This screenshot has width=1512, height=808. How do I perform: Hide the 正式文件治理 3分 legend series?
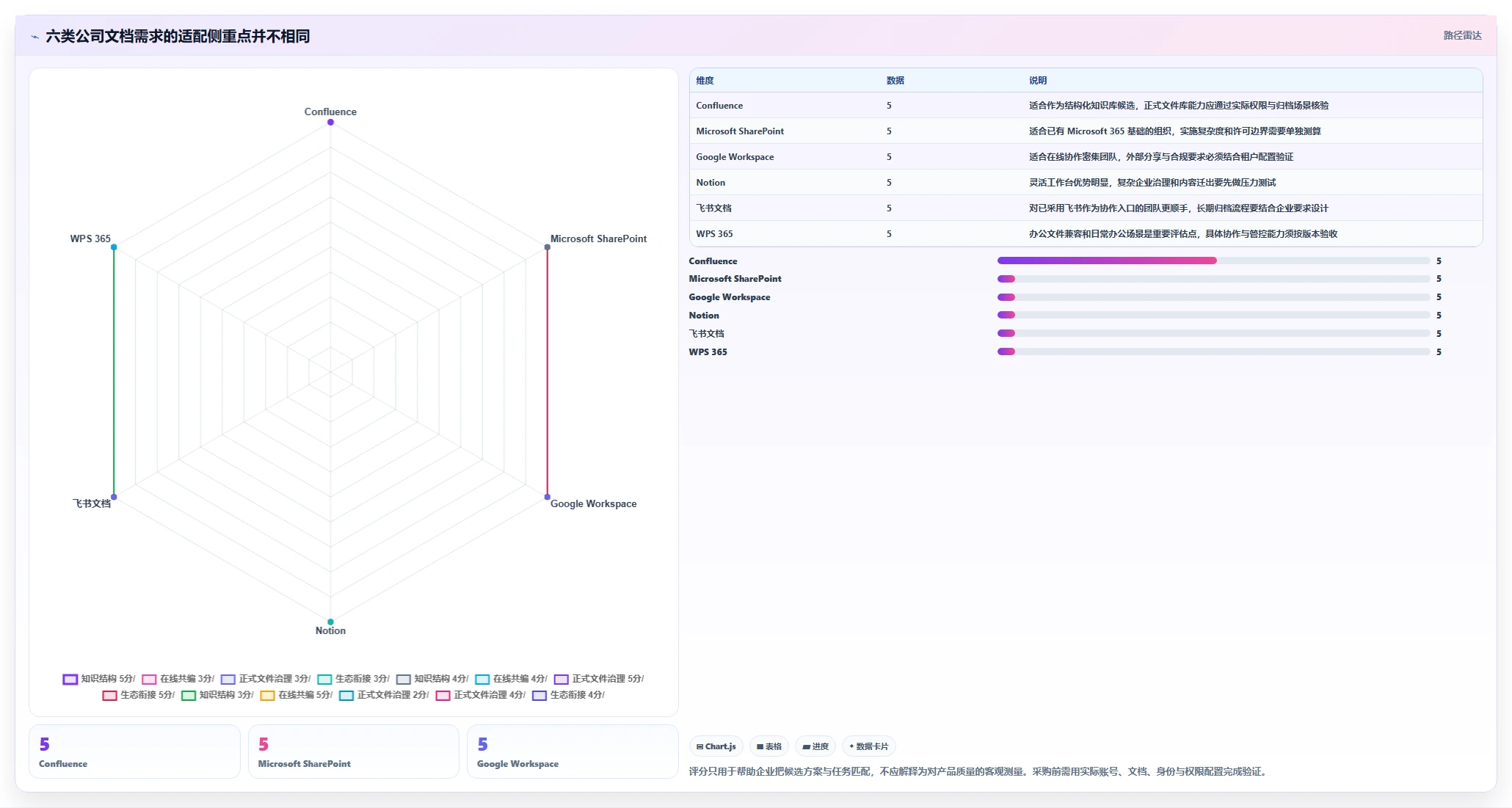tap(266, 679)
